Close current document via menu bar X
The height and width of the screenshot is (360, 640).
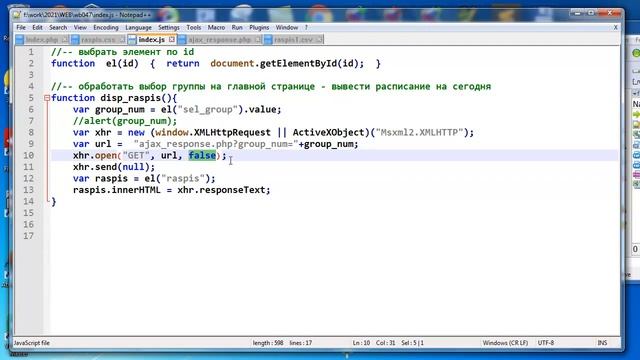coord(616,27)
